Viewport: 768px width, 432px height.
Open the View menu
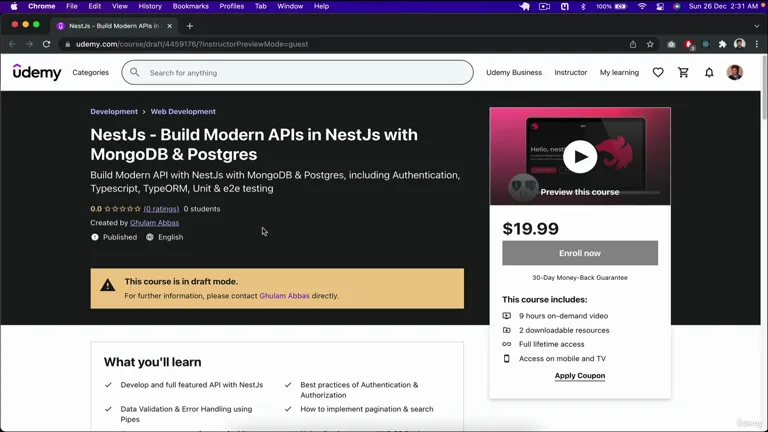(x=120, y=6)
